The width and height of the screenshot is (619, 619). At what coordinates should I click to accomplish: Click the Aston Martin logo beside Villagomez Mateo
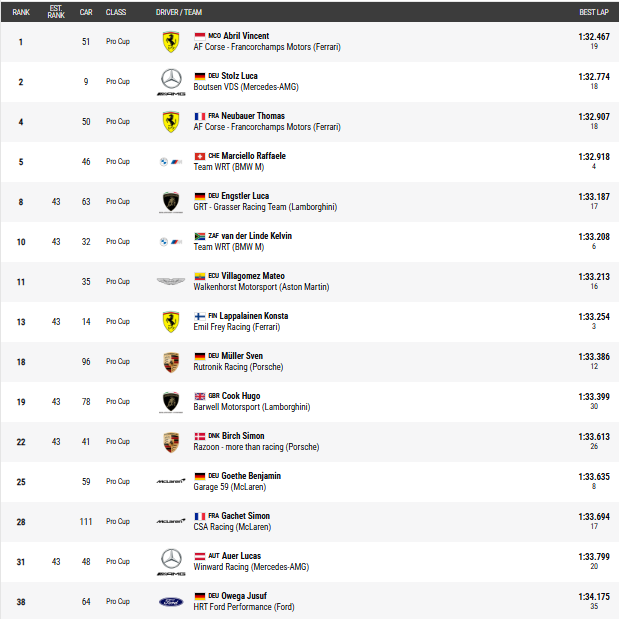pyautogui.click(x=171, y=281)
